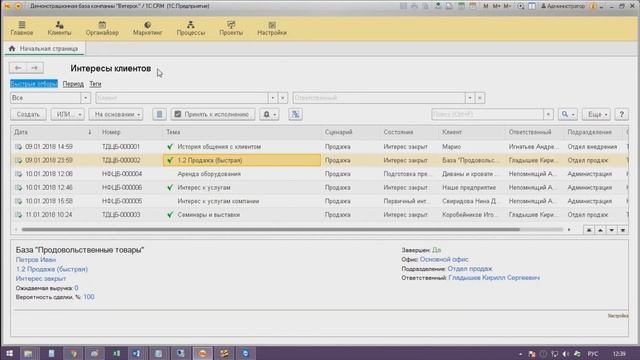Image resolution: width=640 pixels, height=360 pixels.
Task: Sort by the Дата column header
Action: pos(53,132)
